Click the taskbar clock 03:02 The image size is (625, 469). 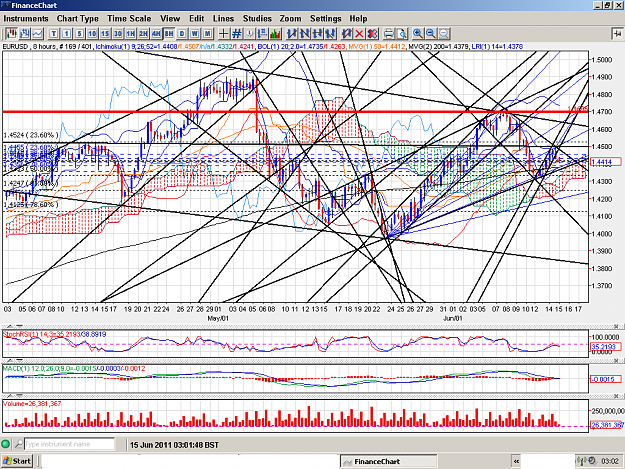610,461
